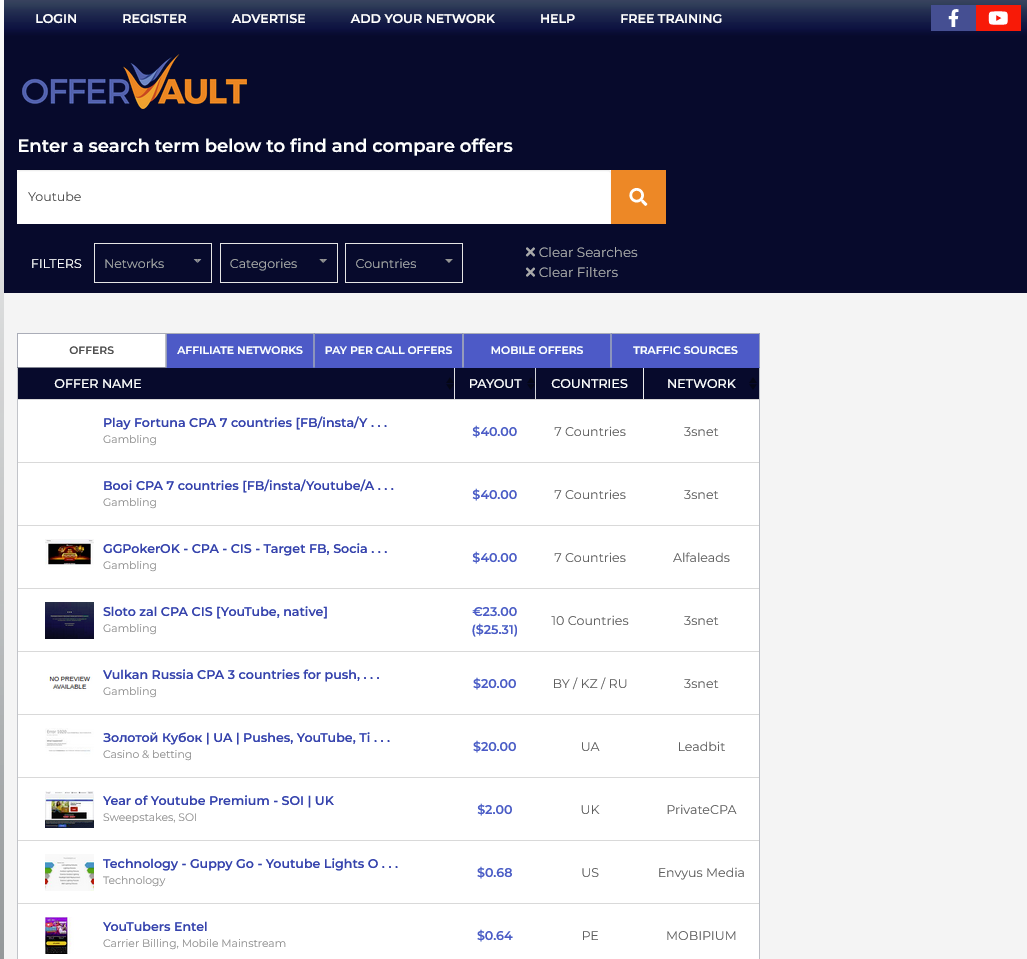Click the Sloto zal offer thumbnail

(x=69, y=620)
